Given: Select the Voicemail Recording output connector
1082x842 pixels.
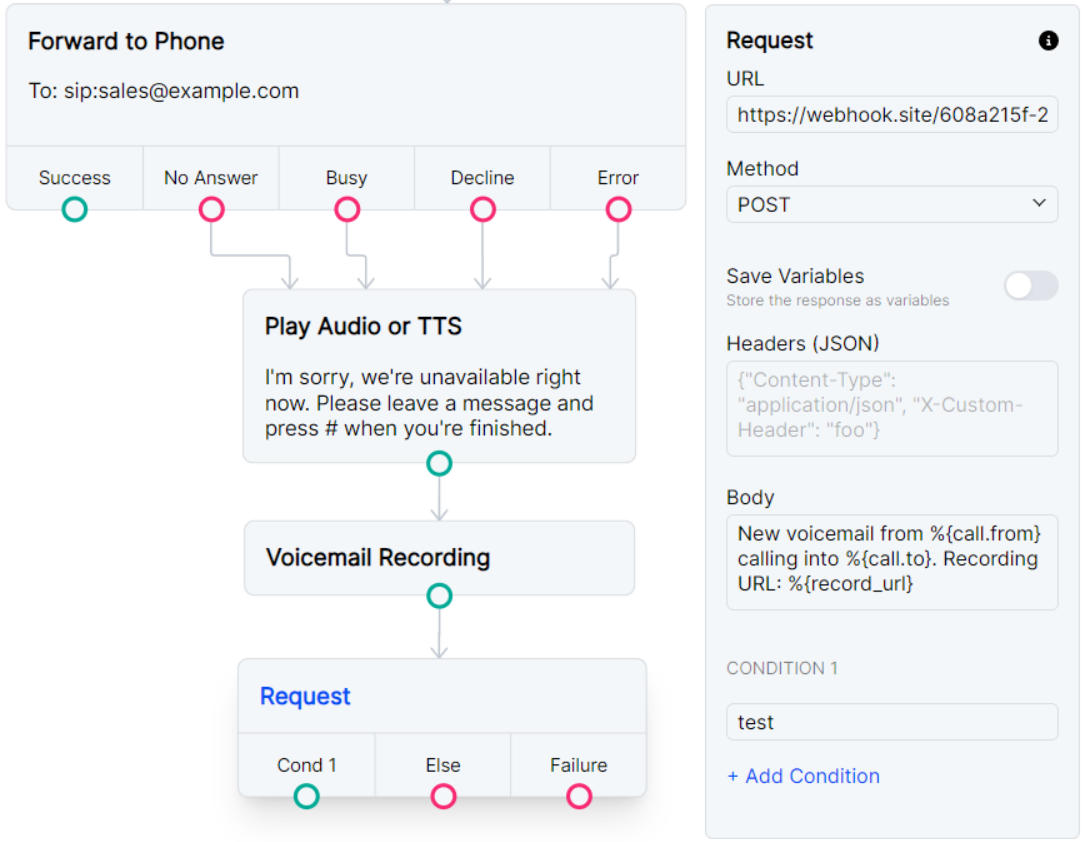Looking at the screenshot, I should 439,595.
